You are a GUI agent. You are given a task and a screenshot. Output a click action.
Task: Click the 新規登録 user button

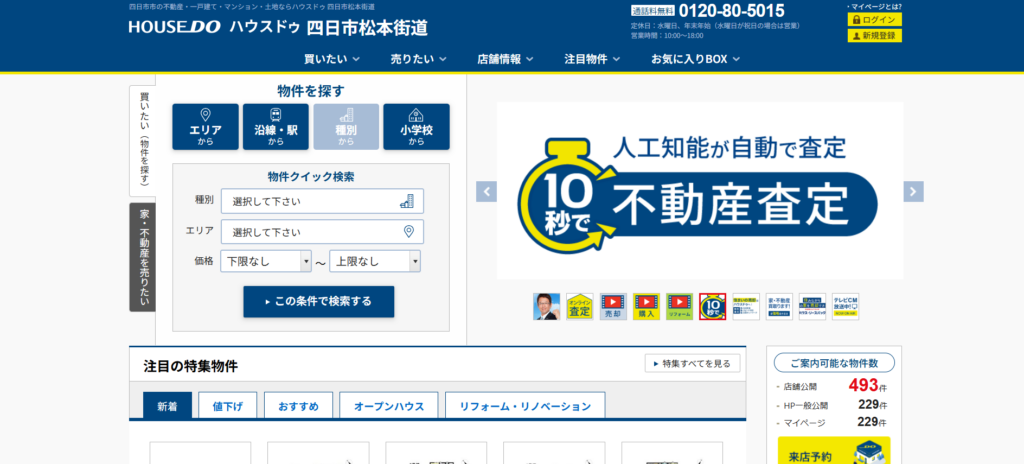coord(874,35)
